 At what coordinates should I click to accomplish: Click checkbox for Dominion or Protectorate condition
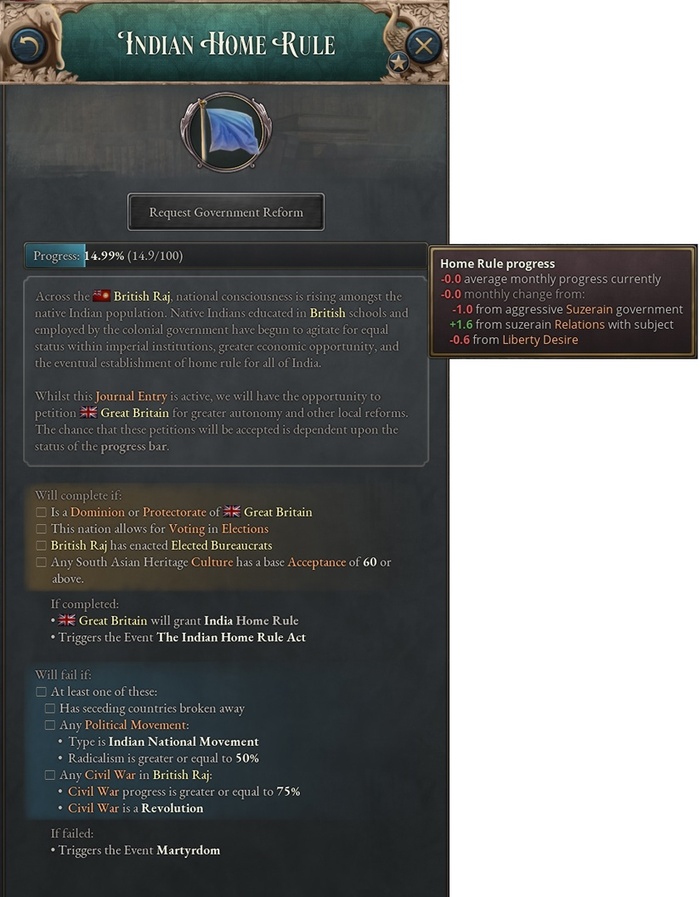[41, 512]
